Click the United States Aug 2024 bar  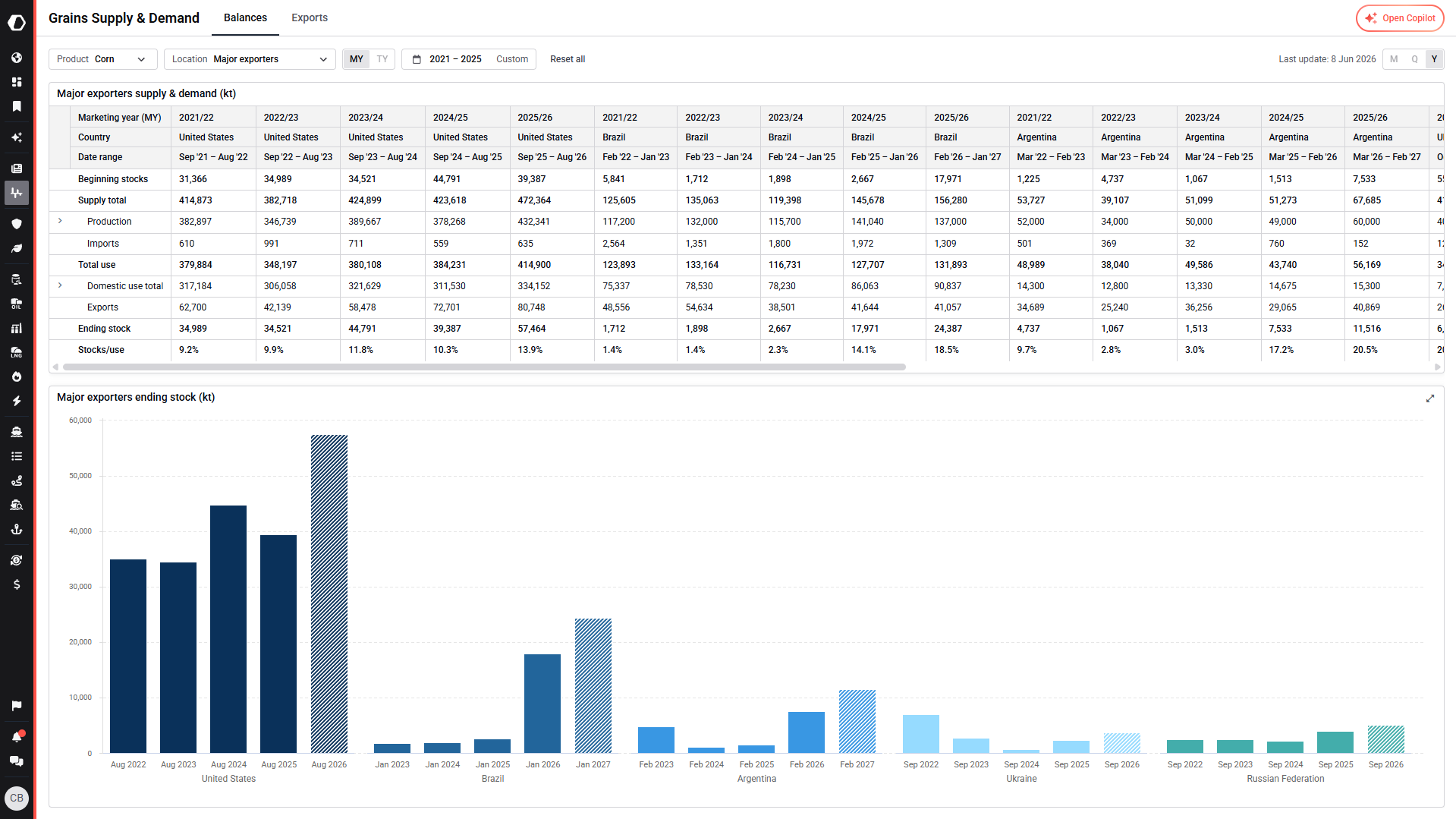[228, 629]
